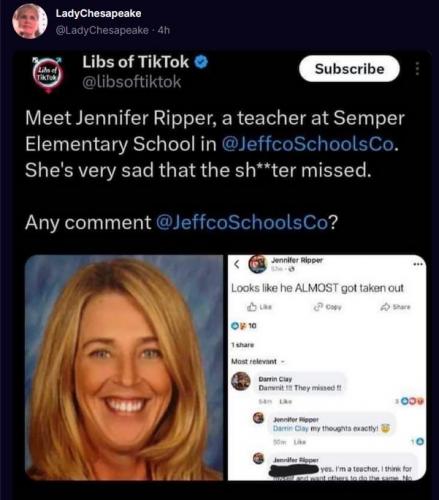This screenshot has height=500, width=439.
Task: Open the Facebook screenshot image
Action: 327,367
